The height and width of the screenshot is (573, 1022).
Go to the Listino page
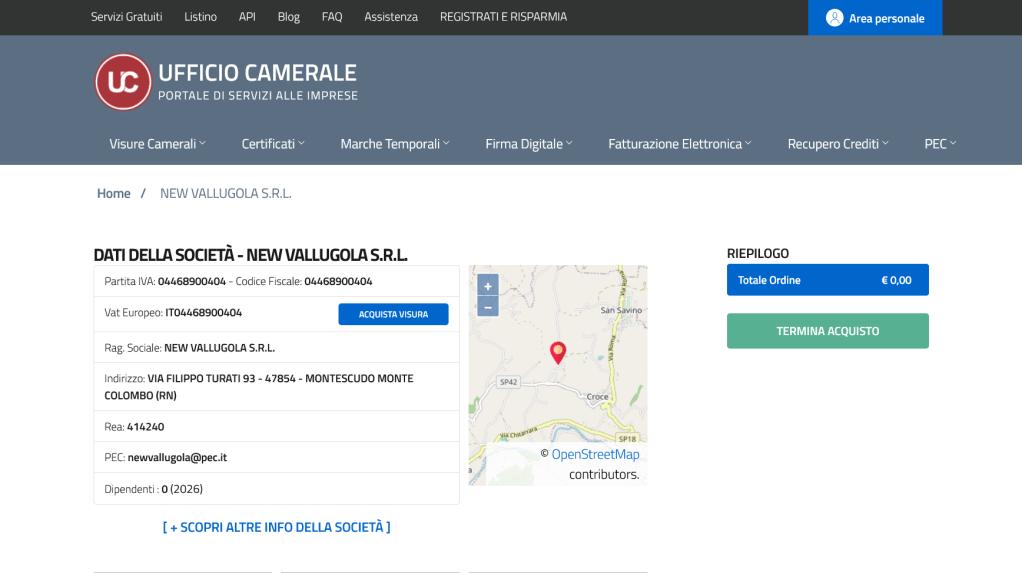200,17
